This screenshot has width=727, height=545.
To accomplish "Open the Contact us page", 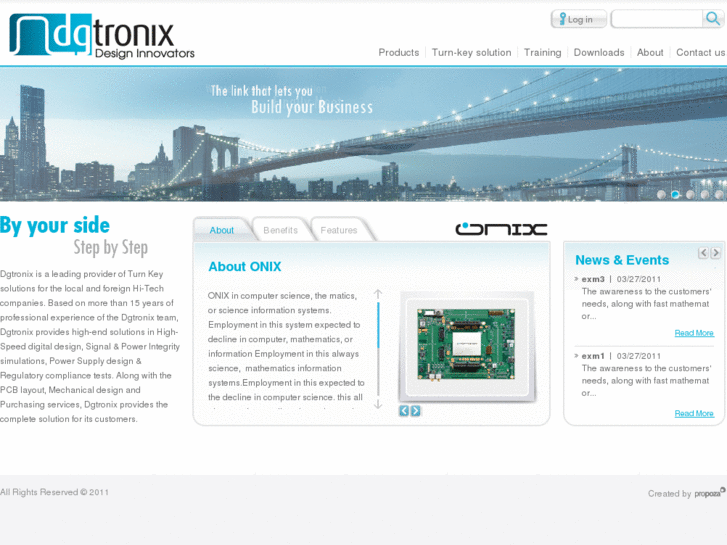I will click(x=701, y=52).
